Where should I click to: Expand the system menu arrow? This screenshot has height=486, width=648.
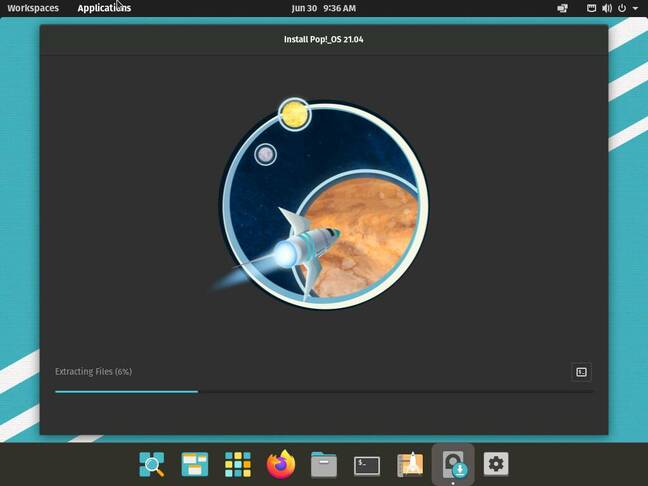pos(635,8)
